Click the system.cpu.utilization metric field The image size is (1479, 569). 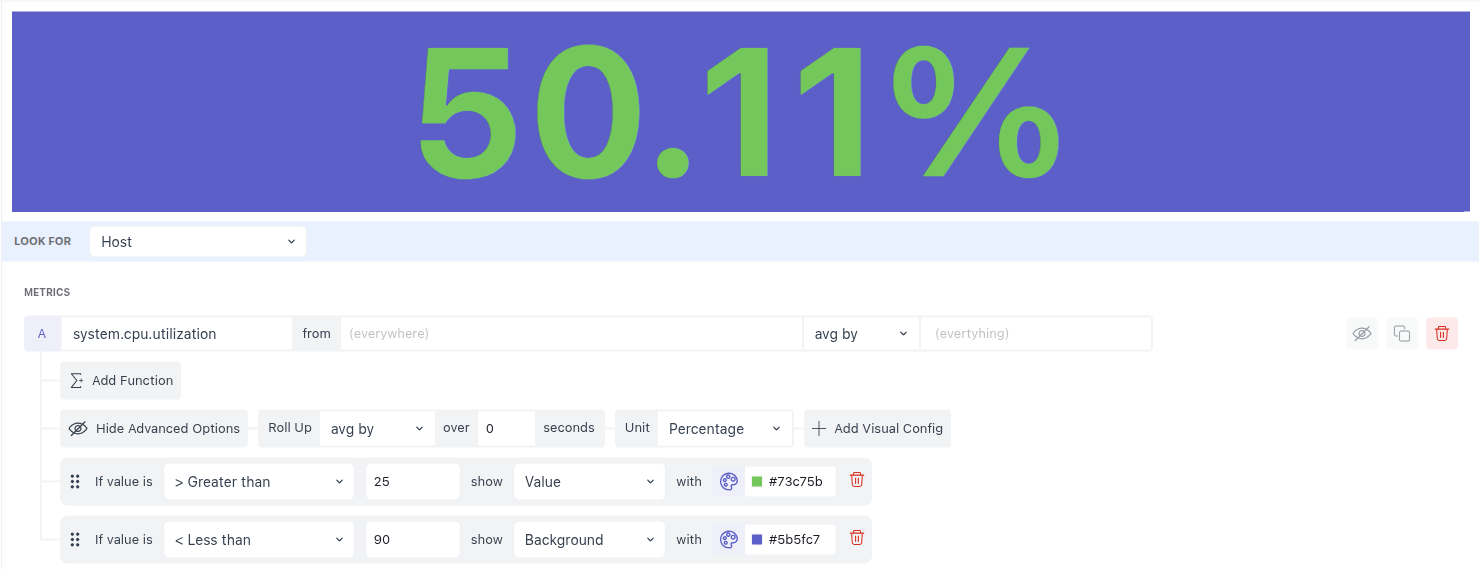tap(176, 334)
